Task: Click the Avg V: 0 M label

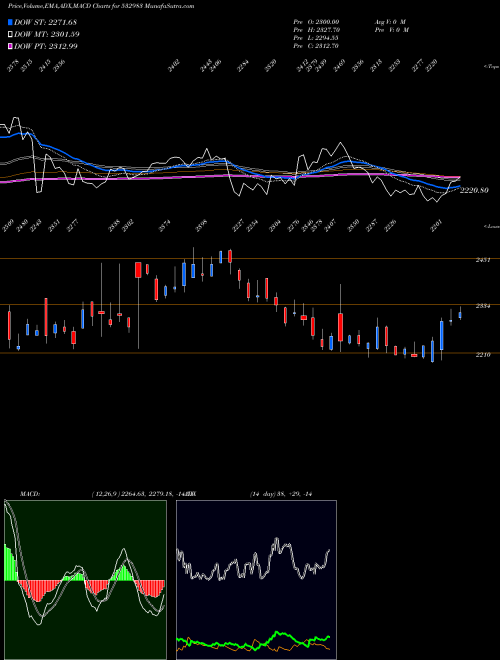Action: (389, 22)
